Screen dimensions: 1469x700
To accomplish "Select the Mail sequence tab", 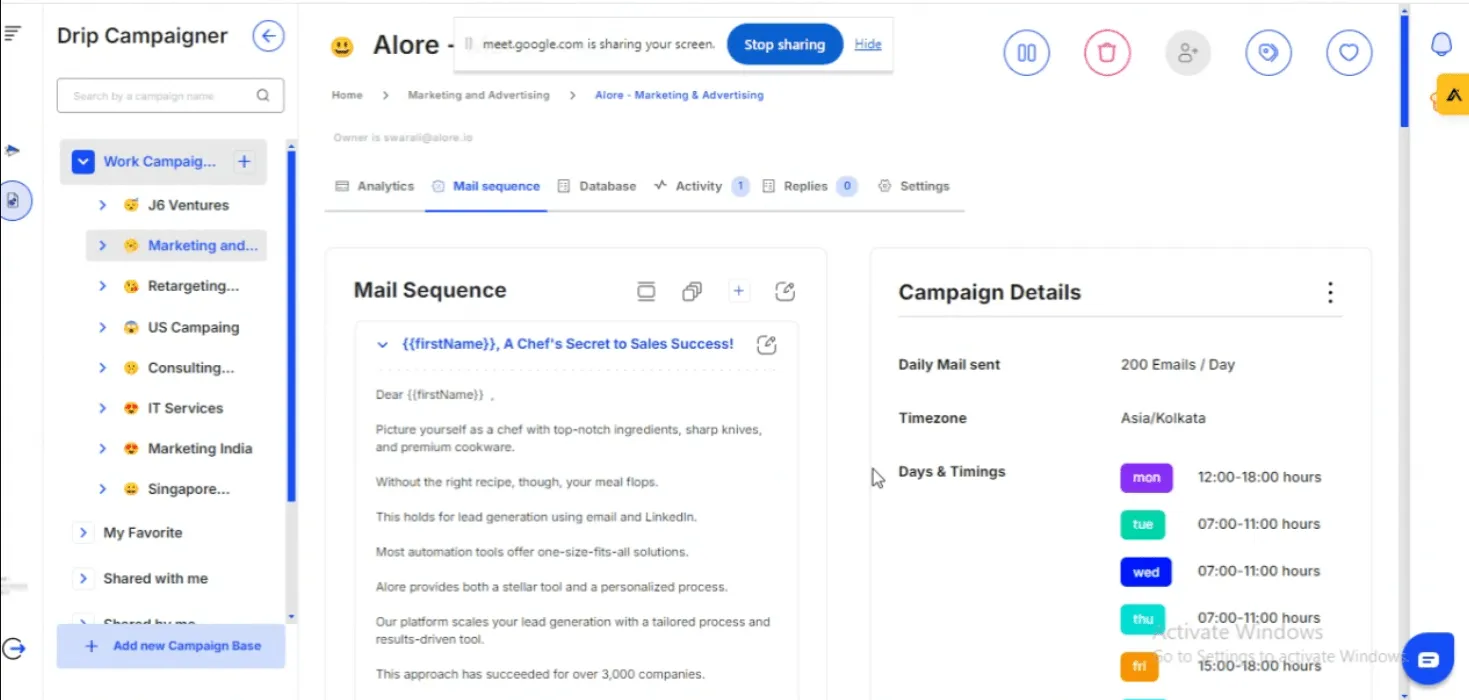I will pos(486,186).
